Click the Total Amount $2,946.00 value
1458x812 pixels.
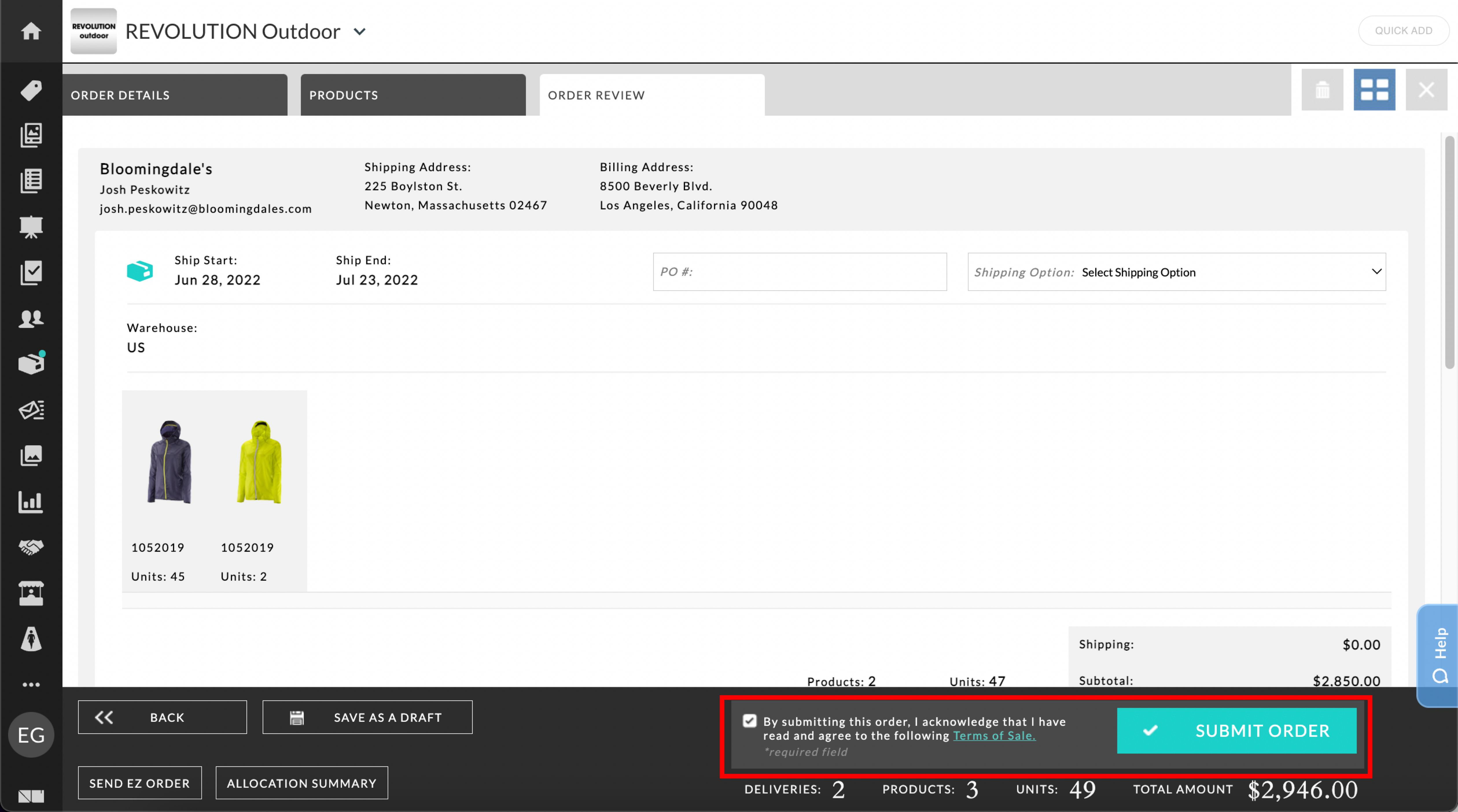[x=1302, y=790]
